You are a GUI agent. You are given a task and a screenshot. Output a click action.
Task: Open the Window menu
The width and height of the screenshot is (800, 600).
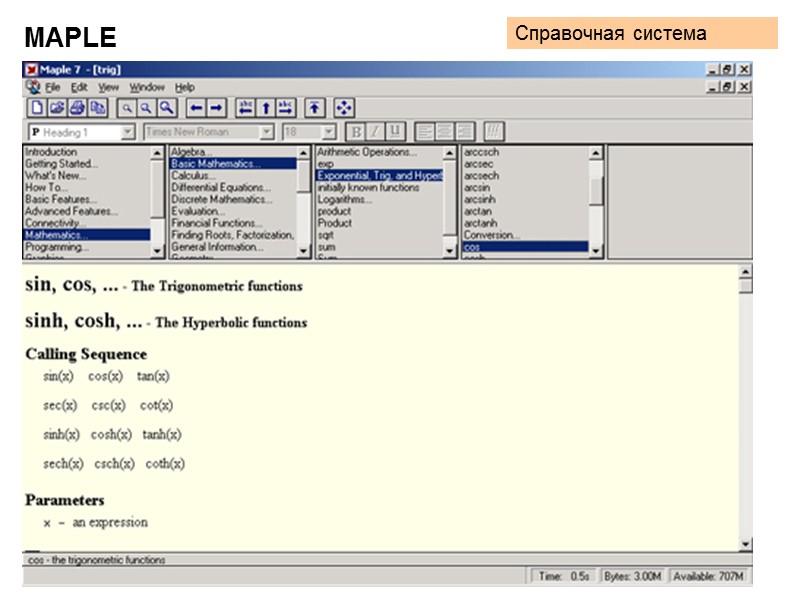(147, 88)
